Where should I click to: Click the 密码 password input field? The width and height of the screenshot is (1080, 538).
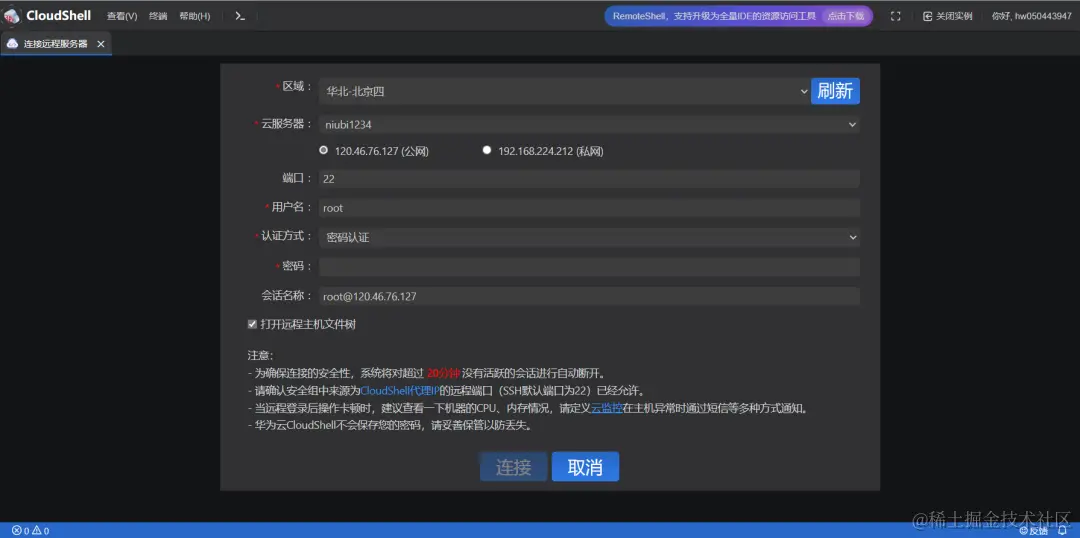coord(589,267)
